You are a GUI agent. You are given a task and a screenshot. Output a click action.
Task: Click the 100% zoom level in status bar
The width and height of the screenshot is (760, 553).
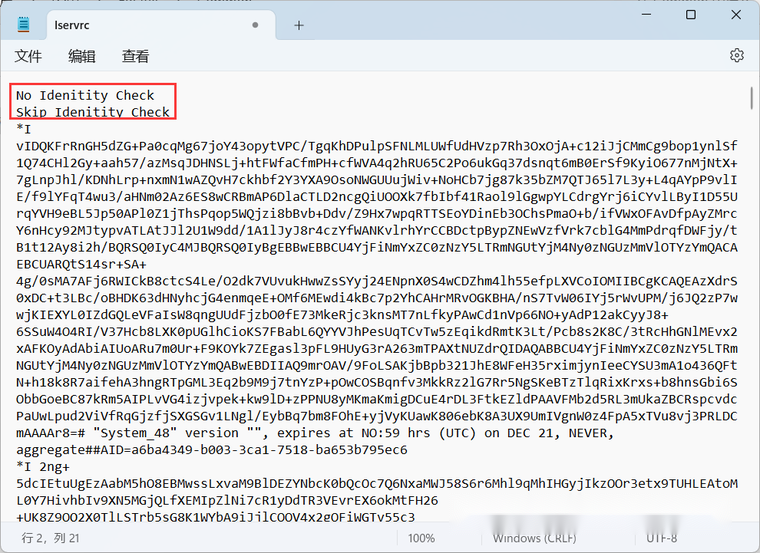click(x=421, y=539)
